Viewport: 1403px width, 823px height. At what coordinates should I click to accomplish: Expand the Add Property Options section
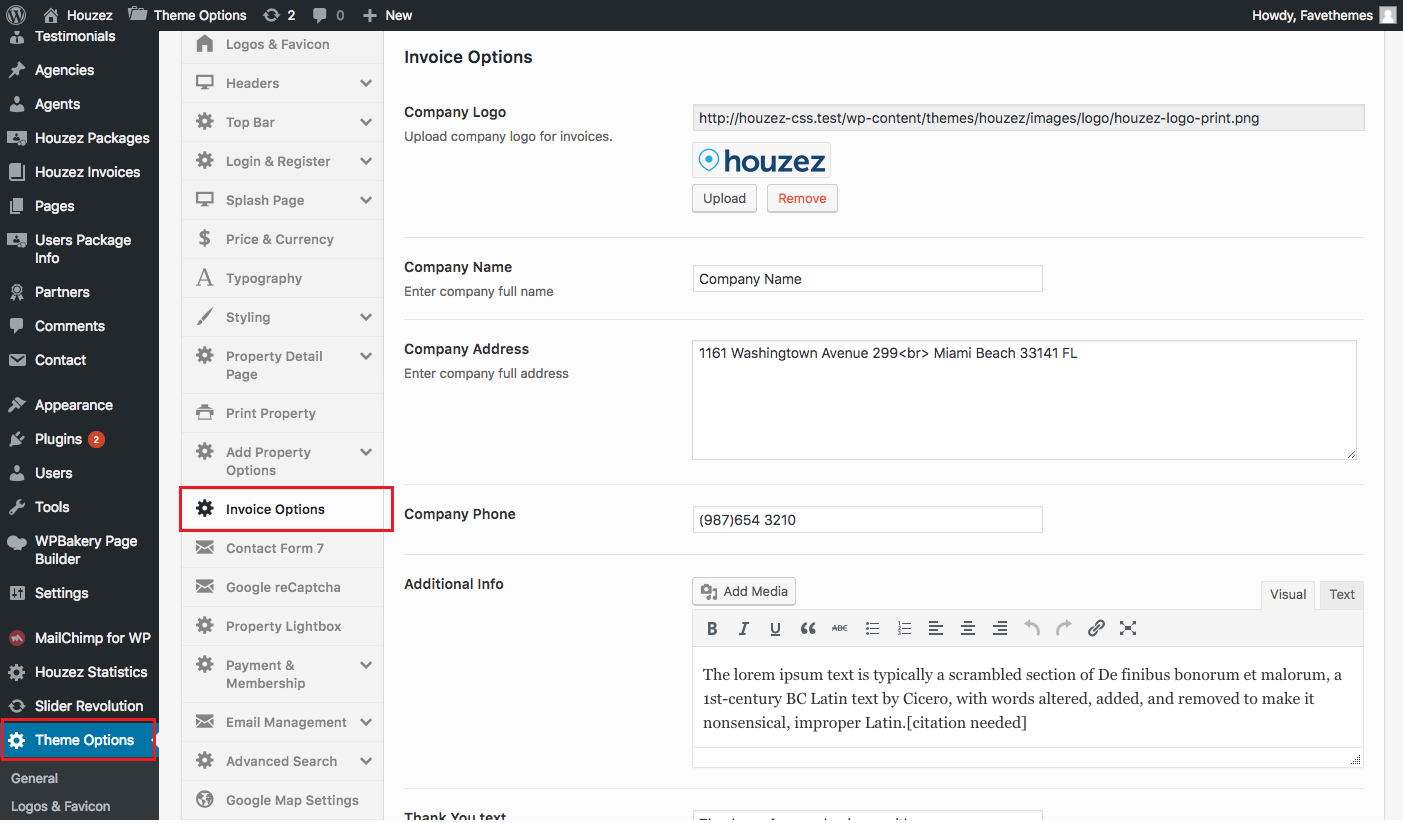tap(282, 461)
